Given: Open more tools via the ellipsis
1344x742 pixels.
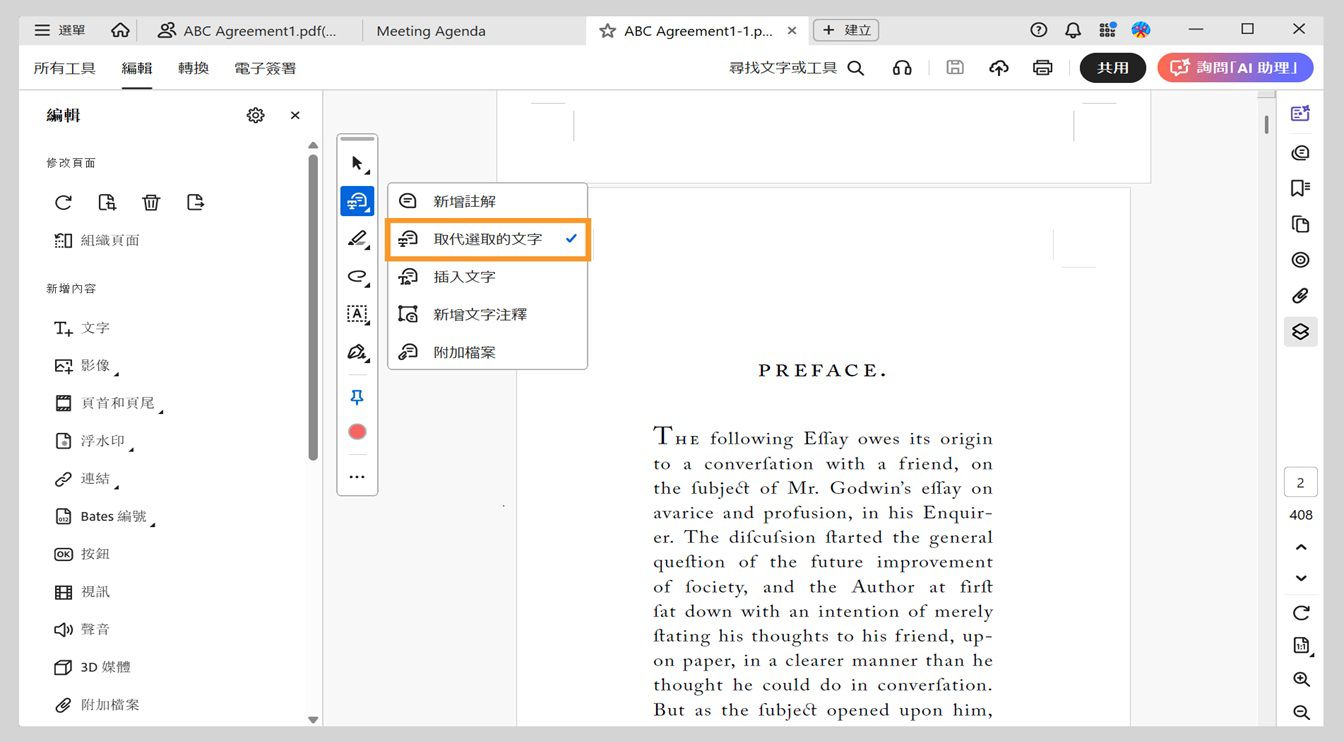Looking at the screenshot, I should (x=357, y=476).
